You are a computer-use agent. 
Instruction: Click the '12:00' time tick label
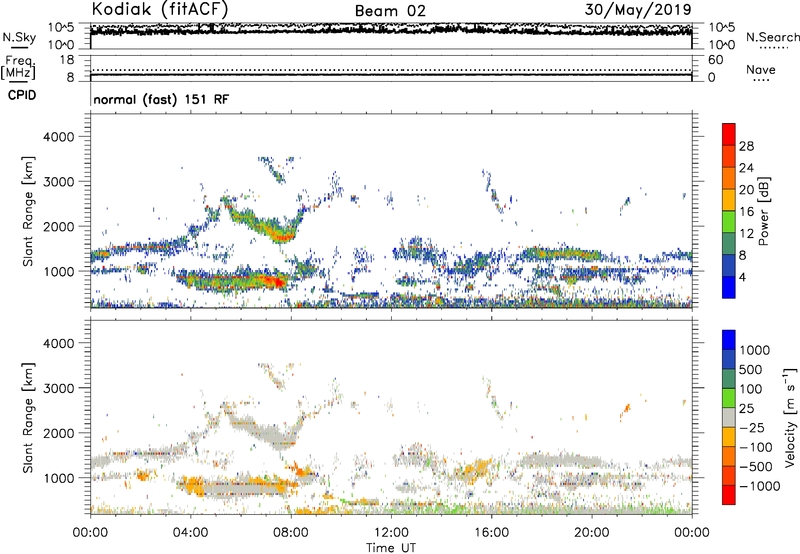click(391, 533)
